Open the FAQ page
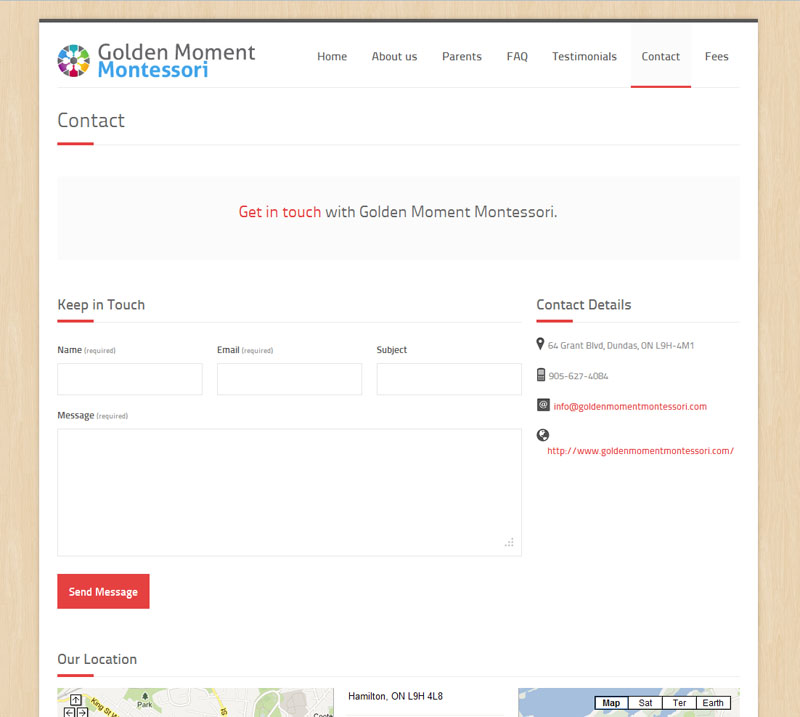 coord(517,57)
